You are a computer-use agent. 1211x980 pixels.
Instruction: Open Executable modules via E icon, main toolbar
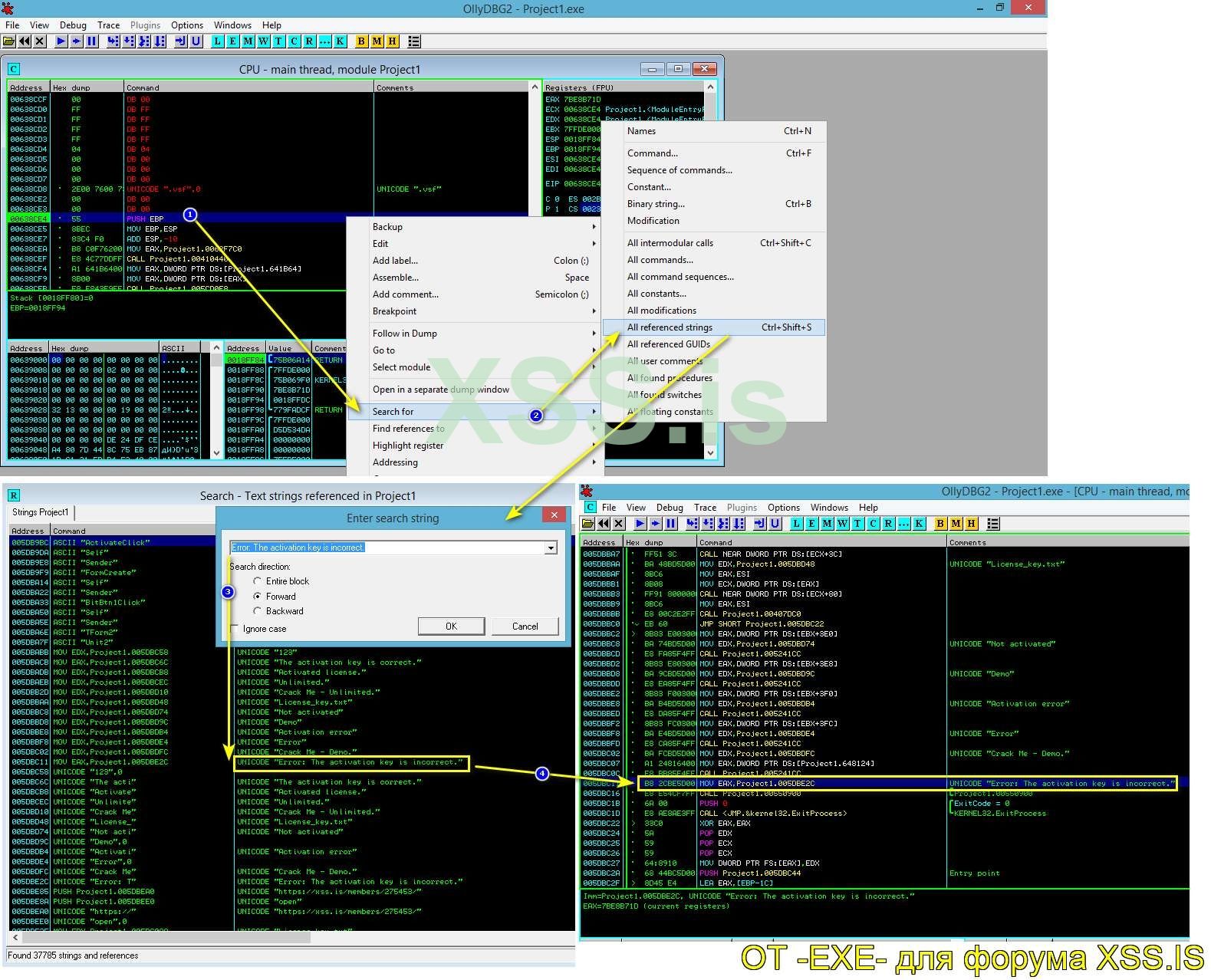tap(233, 41)
